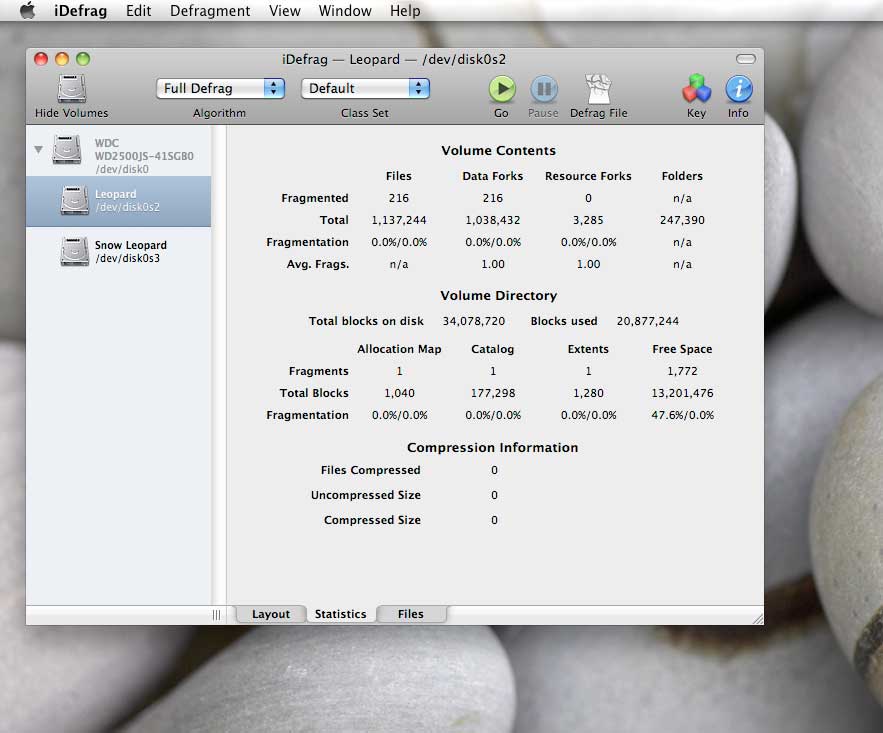Open the Full Defrag algorithm dropdown
Screen dimensions: 883x733
(x=221, y=88)
